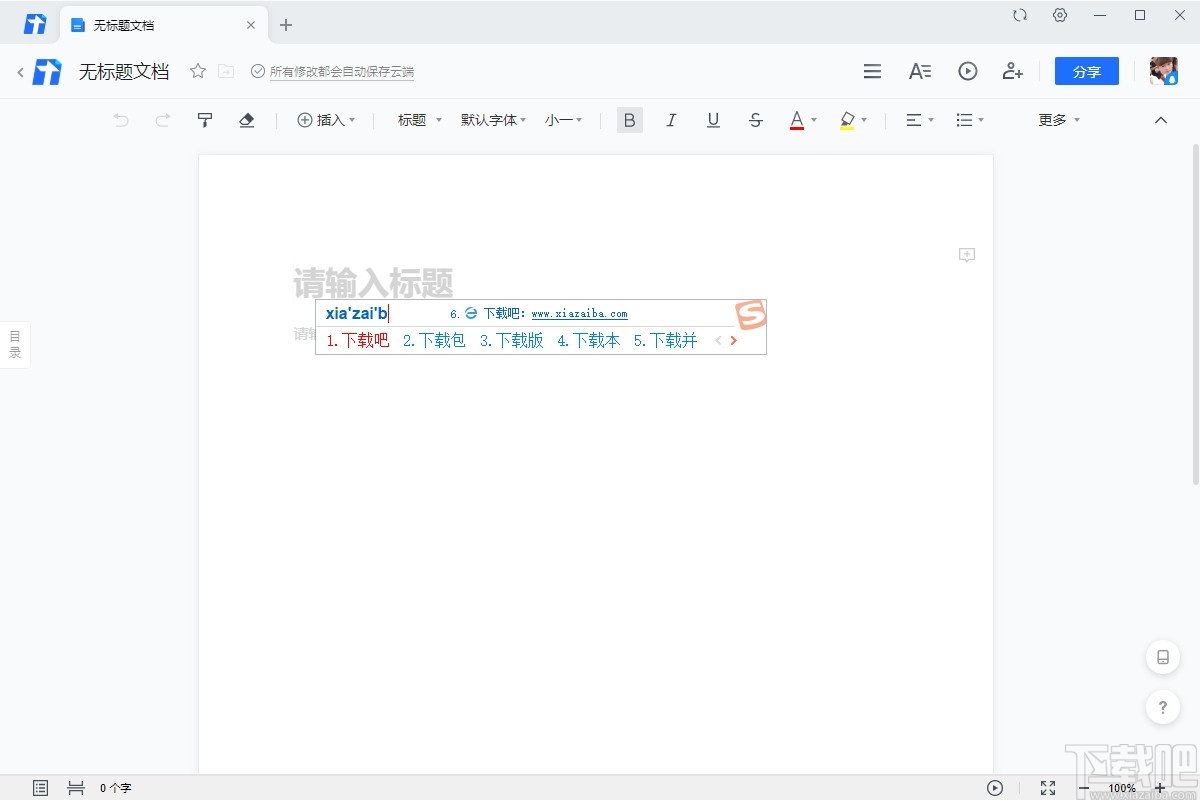Viewport: 1200px width, 800px height.
Task: Click the add collaborator icon
Action: click(x=1013, y=71)
